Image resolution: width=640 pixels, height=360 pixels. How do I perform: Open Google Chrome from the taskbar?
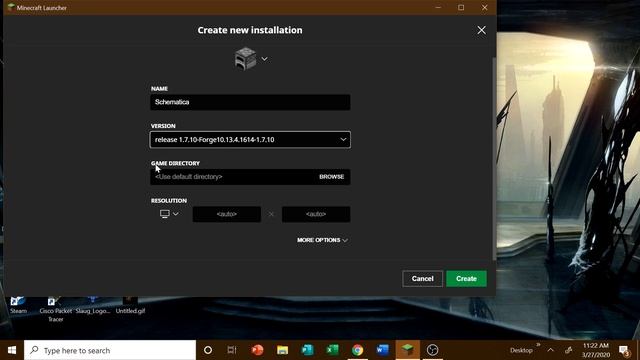click(x=358, y=350)
